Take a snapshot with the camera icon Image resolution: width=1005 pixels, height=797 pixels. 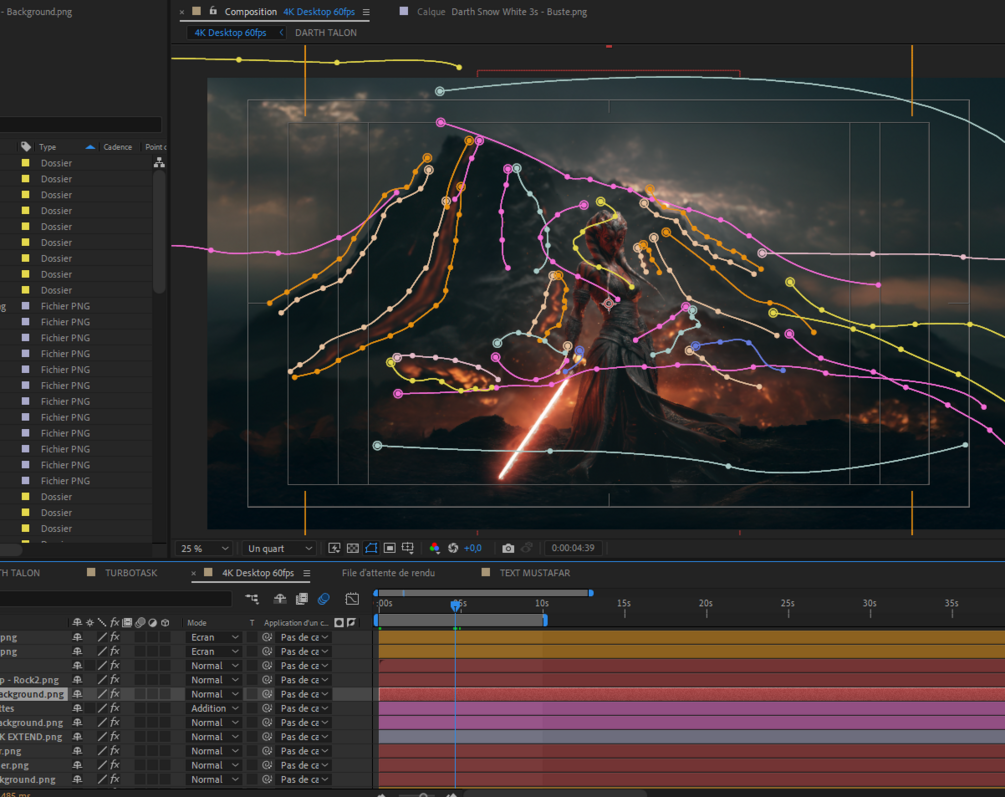click(508, 548)
